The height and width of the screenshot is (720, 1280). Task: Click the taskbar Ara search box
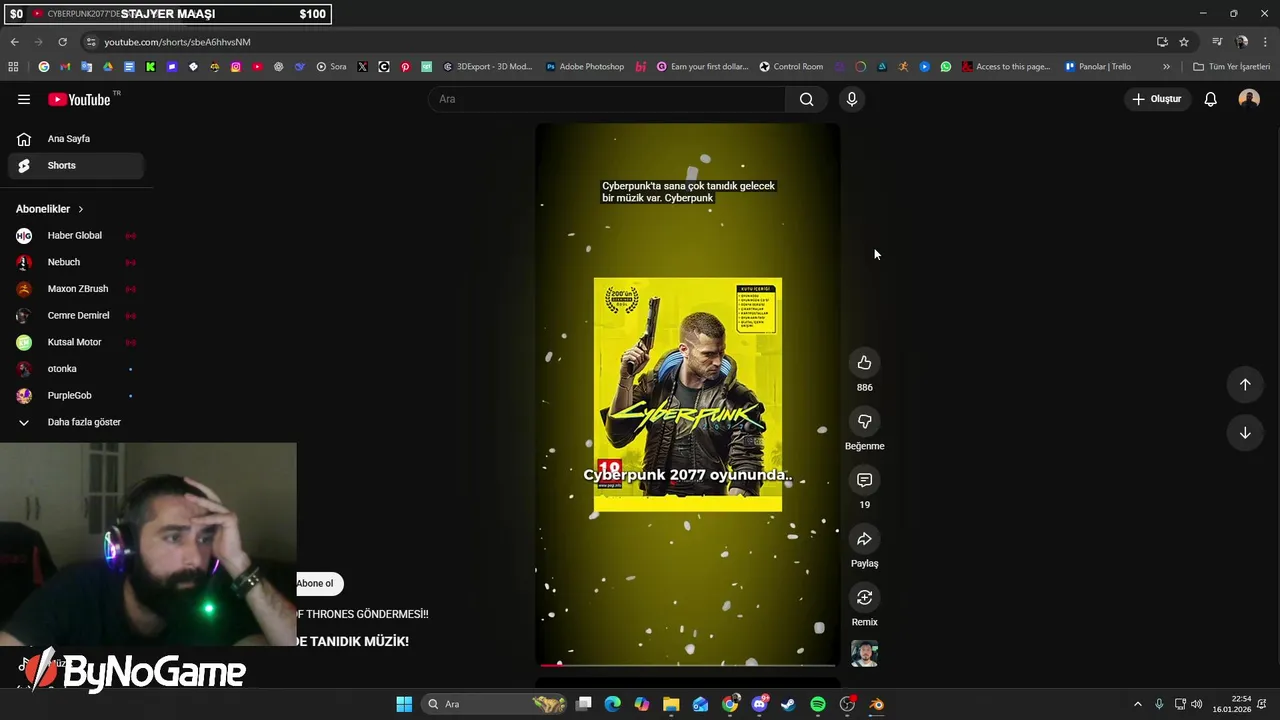(496, 704)
